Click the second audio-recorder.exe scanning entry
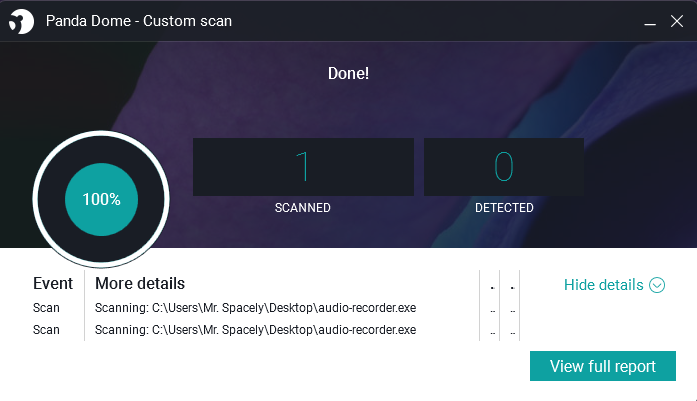 point(255,330)
